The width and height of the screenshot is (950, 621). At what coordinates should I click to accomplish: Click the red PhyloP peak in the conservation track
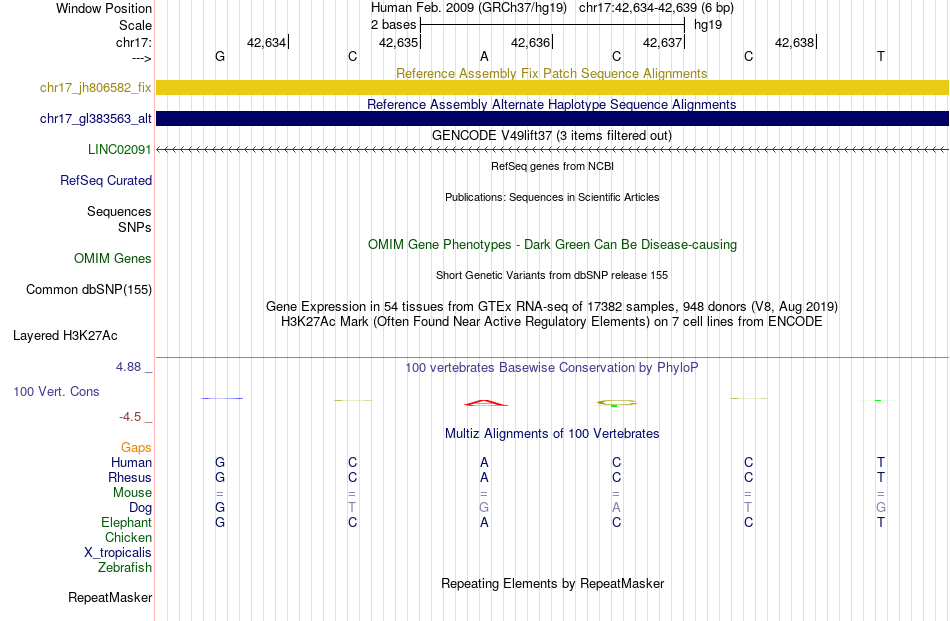[x=485, y=402]
